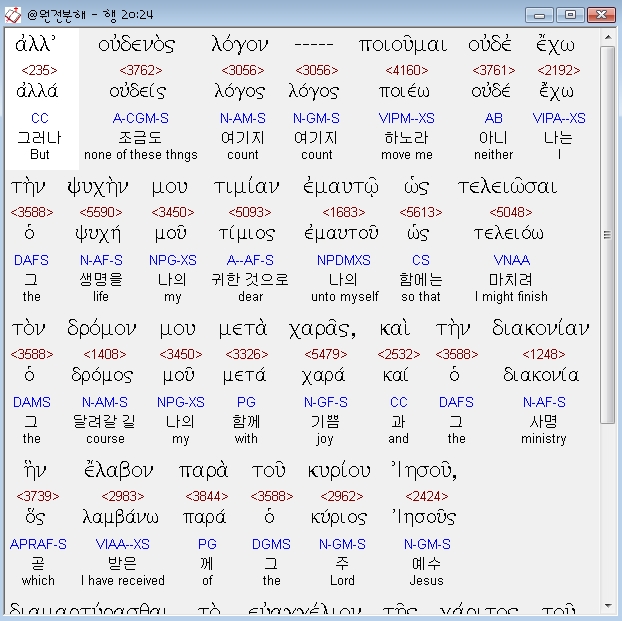Click Strong's number <3326>
This screenshot has height=621, width=622.
click(x=247, y=354)
